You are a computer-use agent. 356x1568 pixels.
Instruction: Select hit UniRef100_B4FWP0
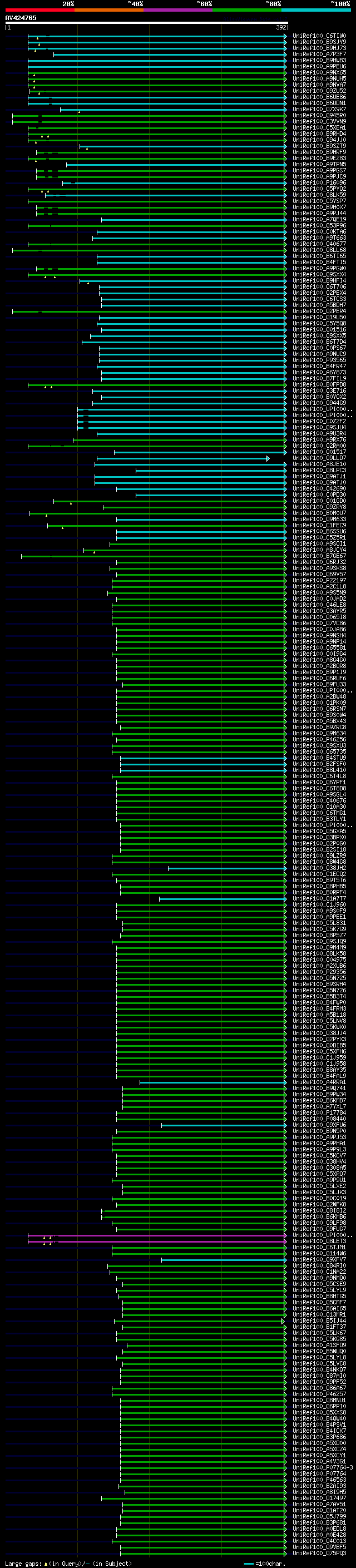319,1003
